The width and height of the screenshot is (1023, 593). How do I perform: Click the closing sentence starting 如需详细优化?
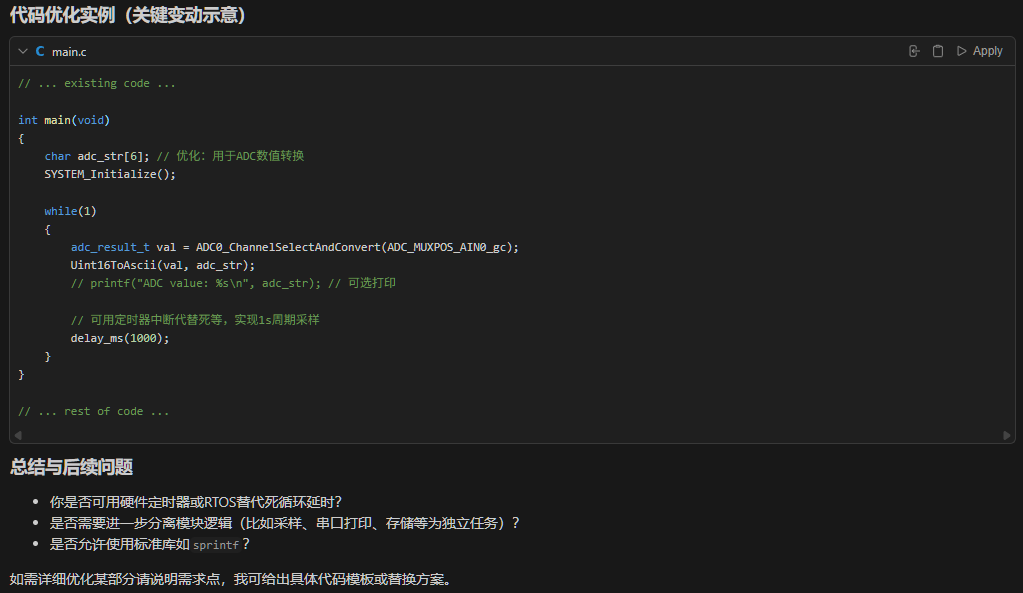[232, 579]
